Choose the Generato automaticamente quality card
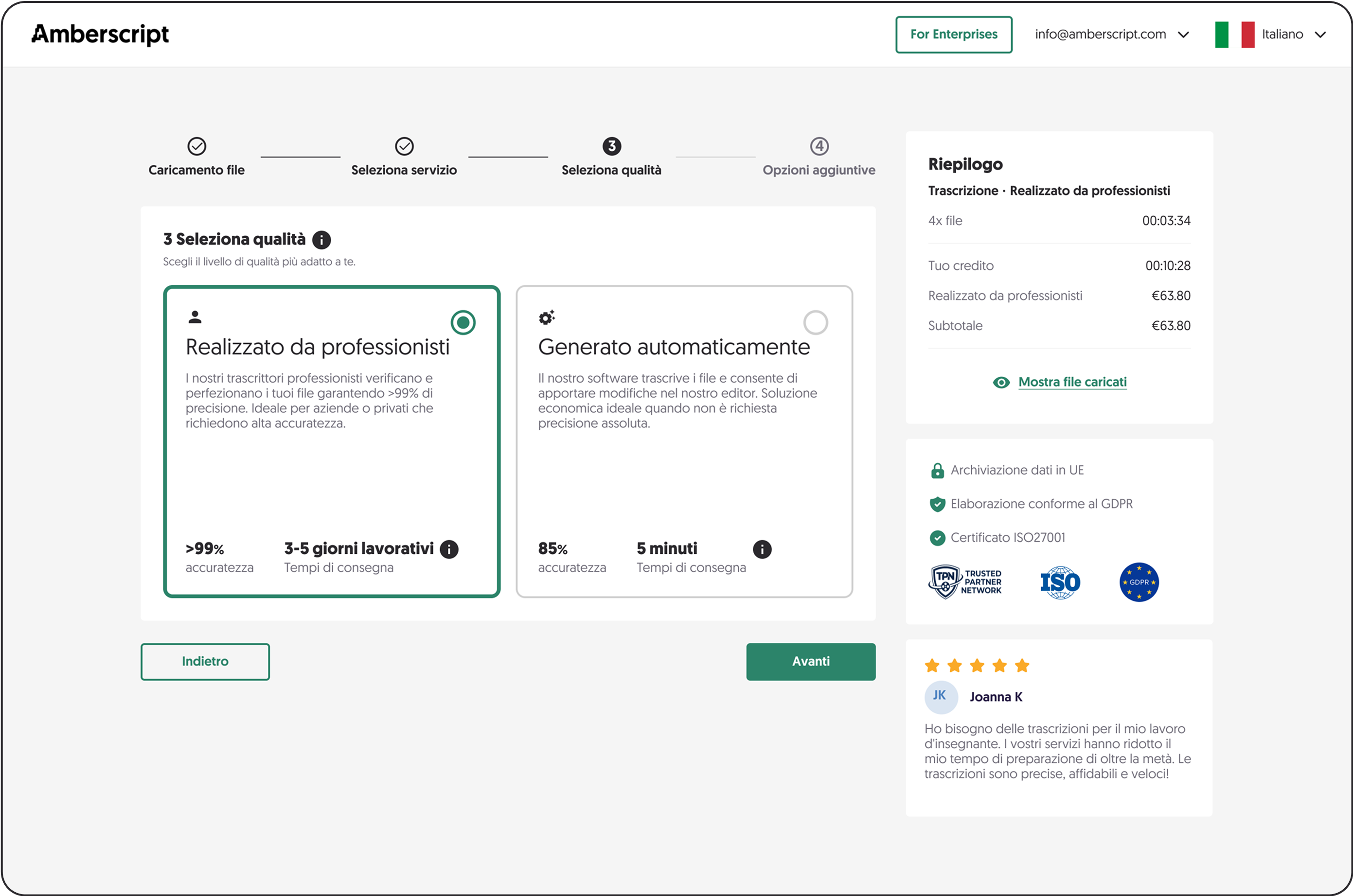This screenshot has width=1353, height=896. [684, 469]
